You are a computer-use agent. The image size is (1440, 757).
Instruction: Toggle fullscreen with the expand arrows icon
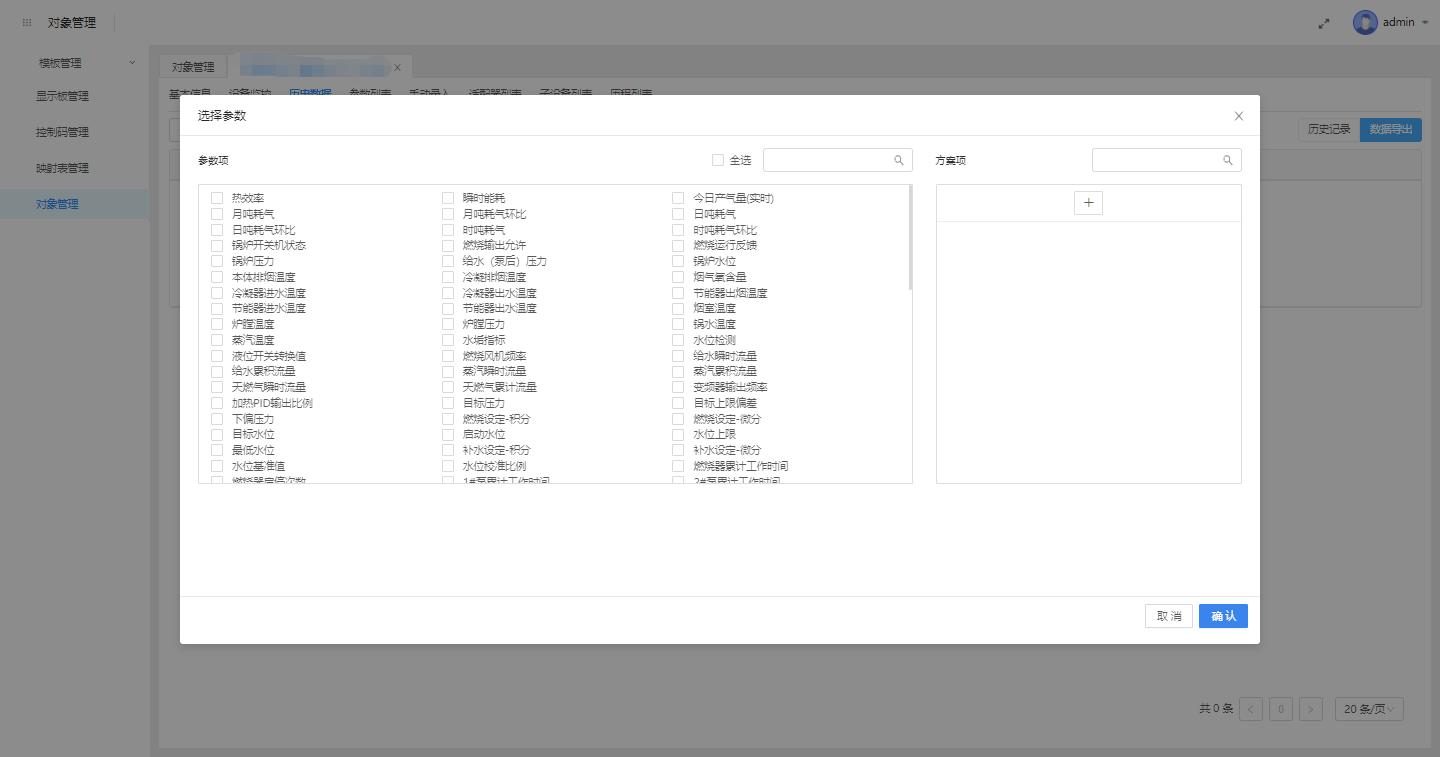click(x=1324, y=22)
